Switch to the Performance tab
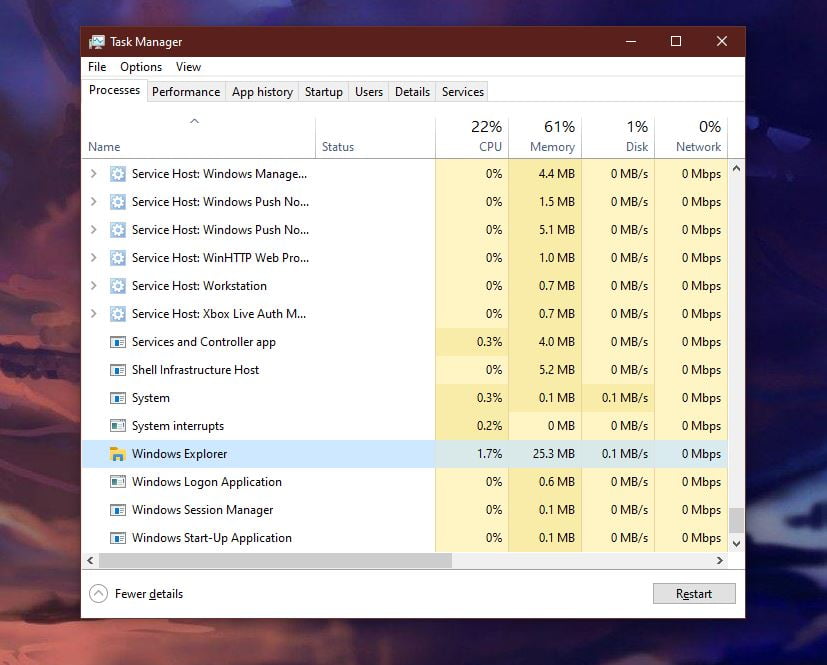 click(186, 92)
